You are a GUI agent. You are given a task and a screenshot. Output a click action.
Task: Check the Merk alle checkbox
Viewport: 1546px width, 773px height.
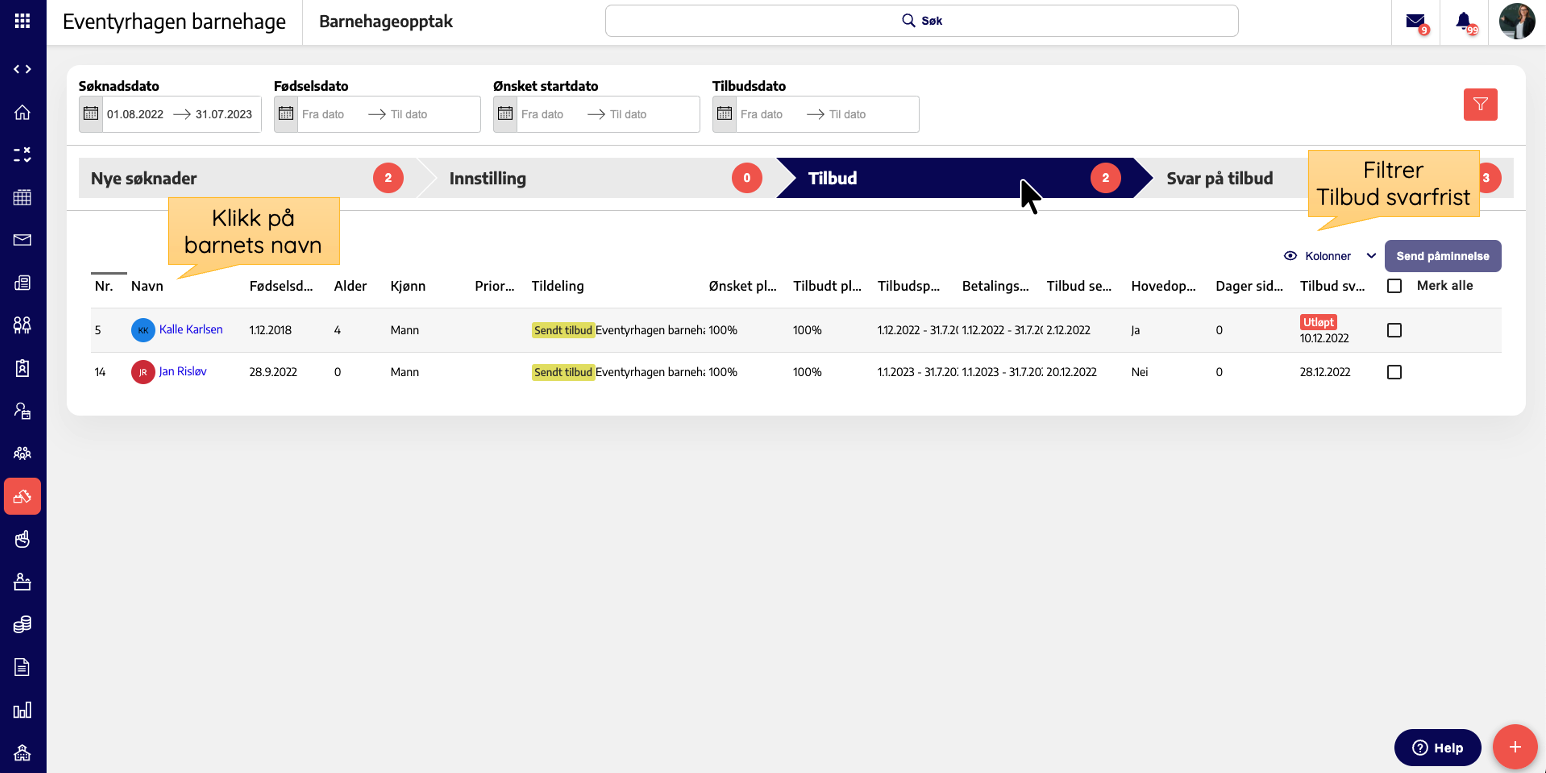(x=1394, y=286)
